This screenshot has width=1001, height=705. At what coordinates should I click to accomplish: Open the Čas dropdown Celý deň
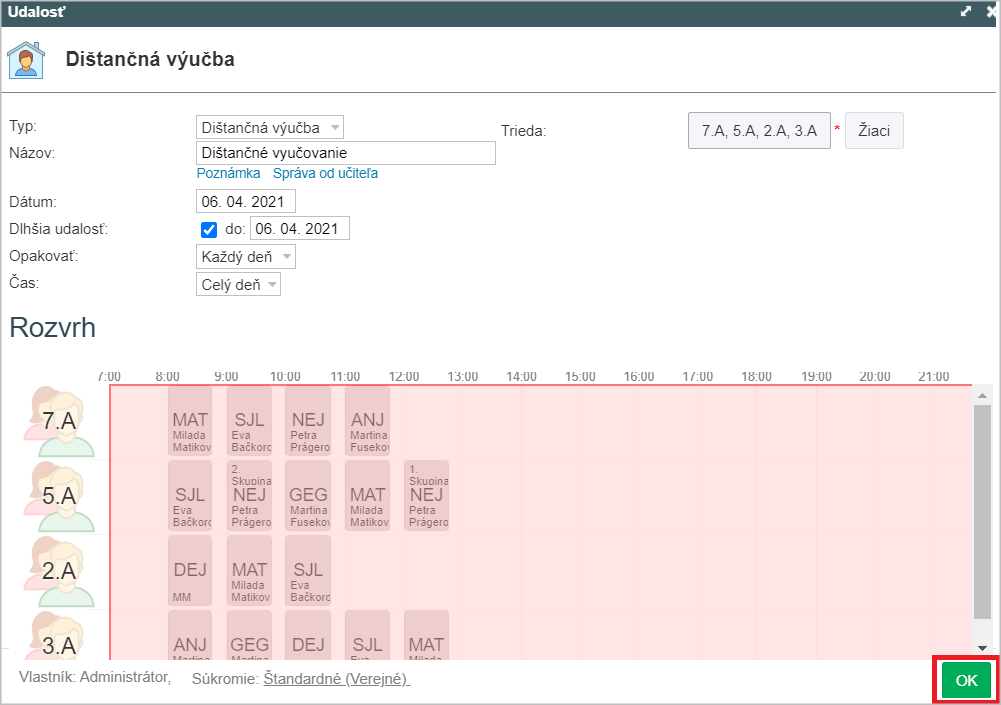(x=238, y=284)
